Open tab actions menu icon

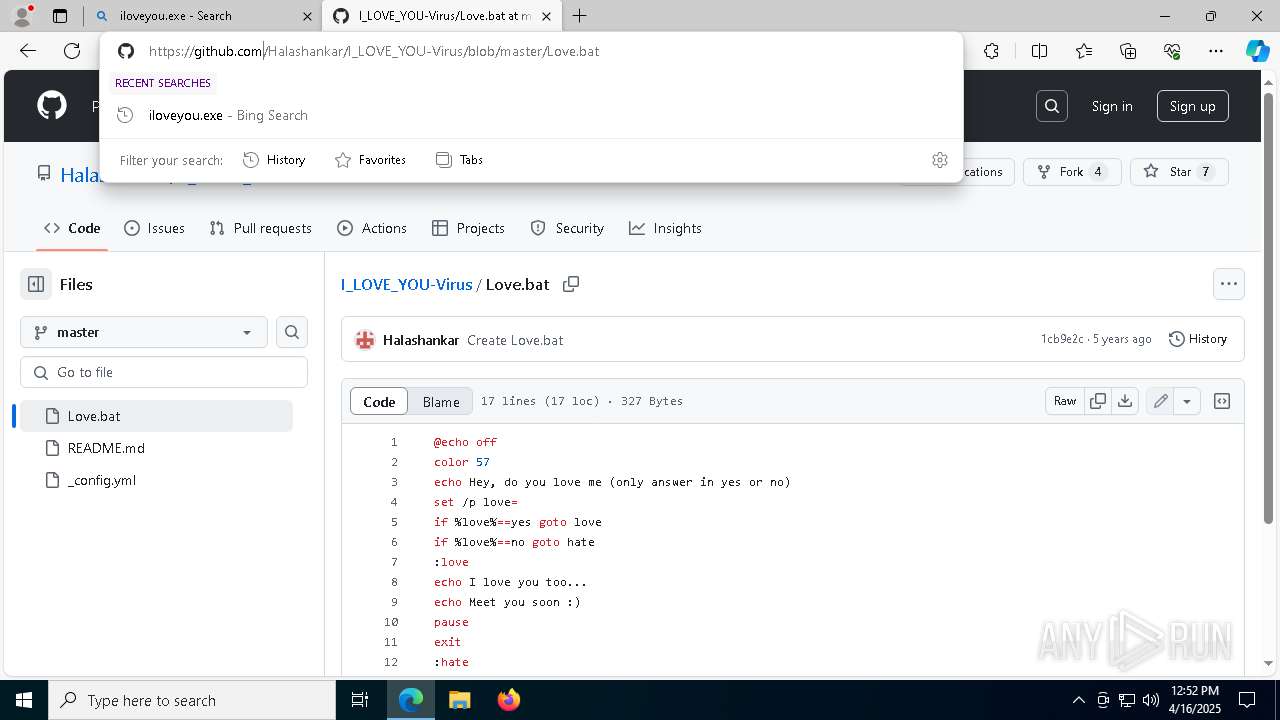[60, 16]
